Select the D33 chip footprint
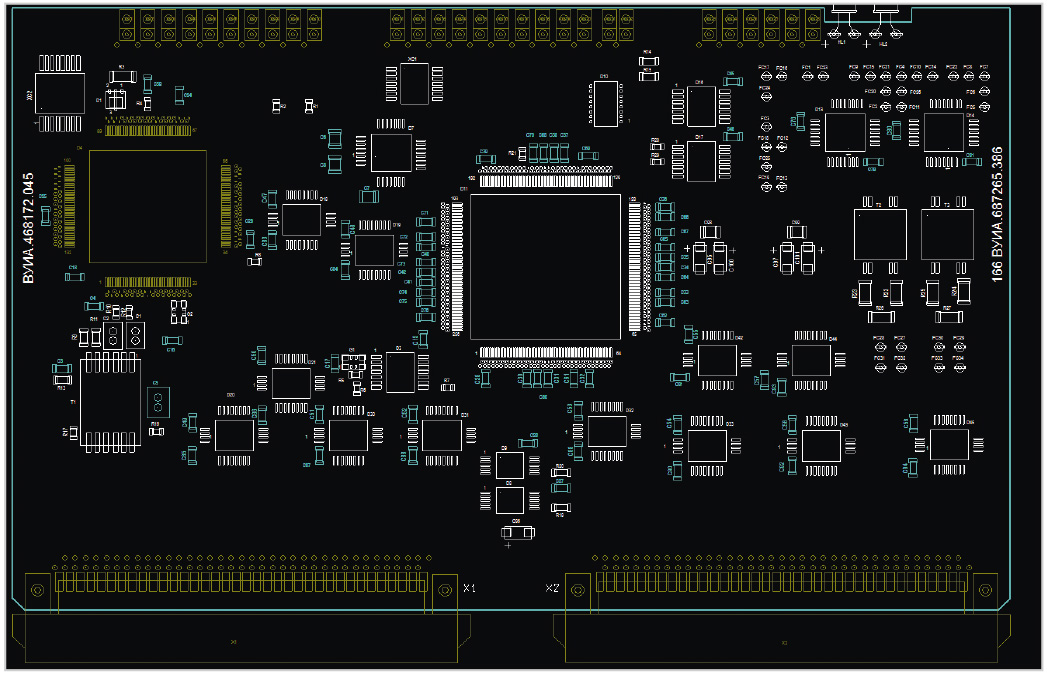Viewport: 1047px width, 673px height. pyautogui.click(x=707, y=445)
